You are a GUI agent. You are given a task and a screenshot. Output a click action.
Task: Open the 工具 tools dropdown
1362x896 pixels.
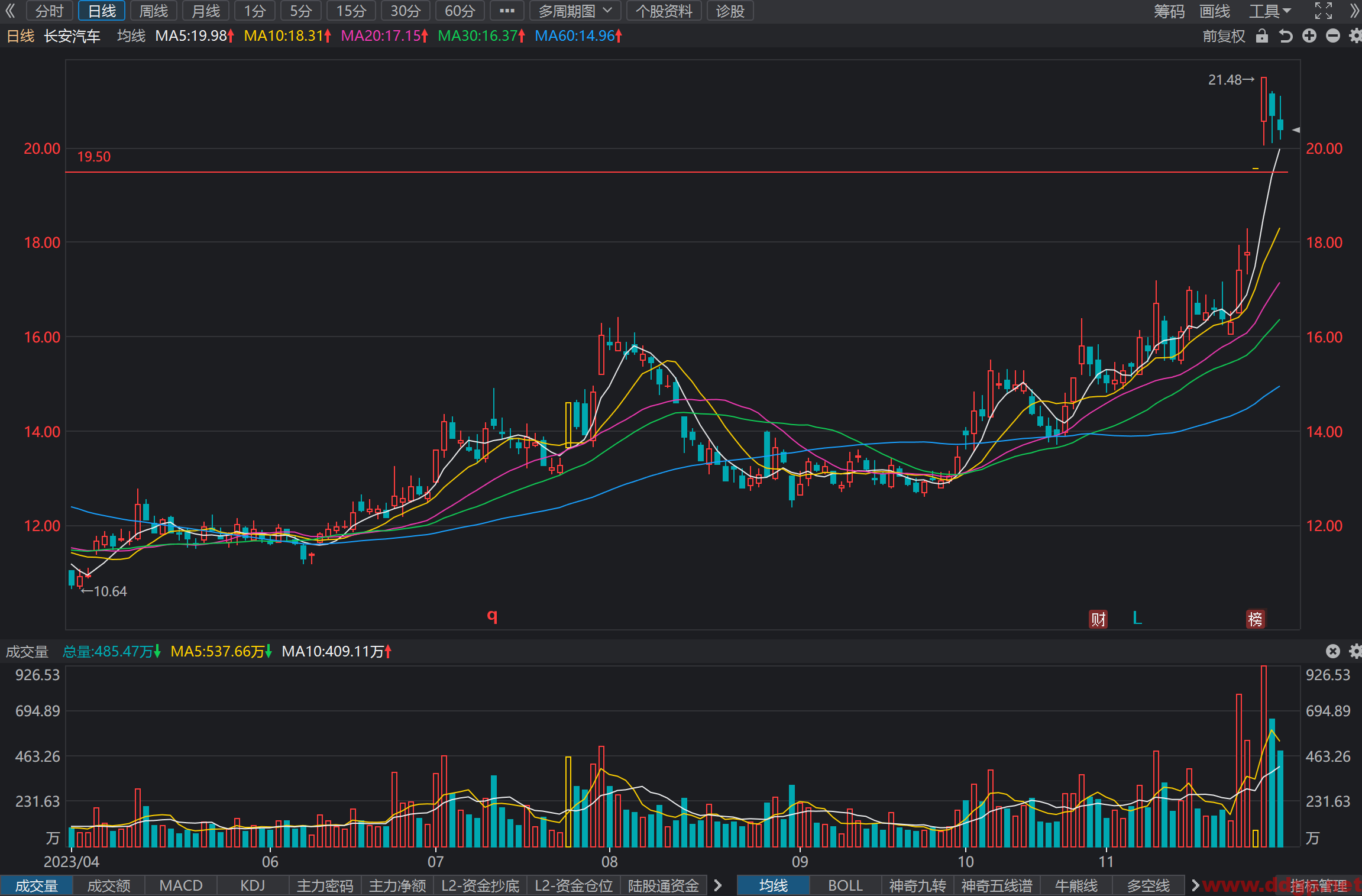pos(1270,11)
